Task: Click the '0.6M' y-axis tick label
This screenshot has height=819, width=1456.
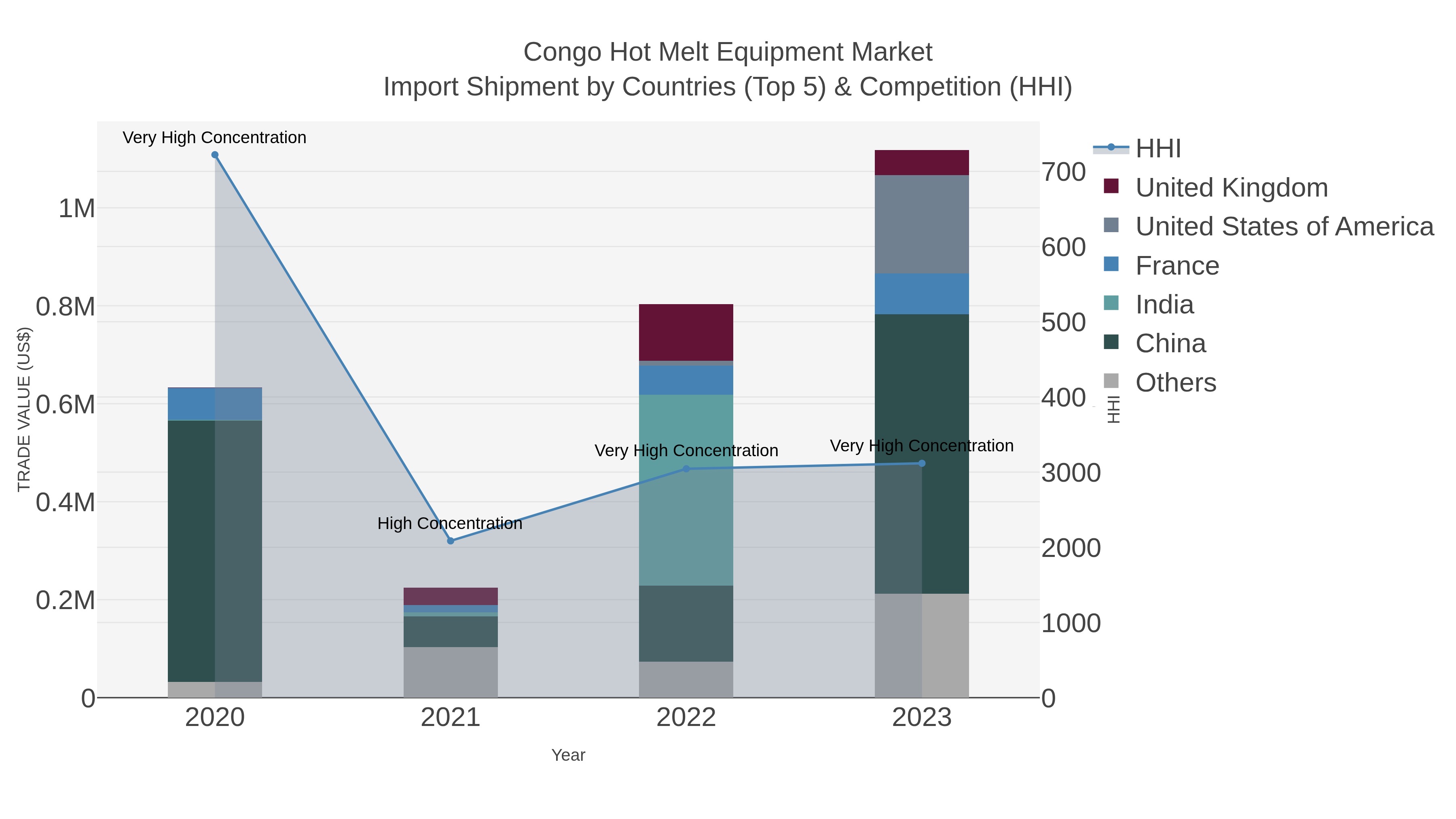Action: click(x=66, y=405)
